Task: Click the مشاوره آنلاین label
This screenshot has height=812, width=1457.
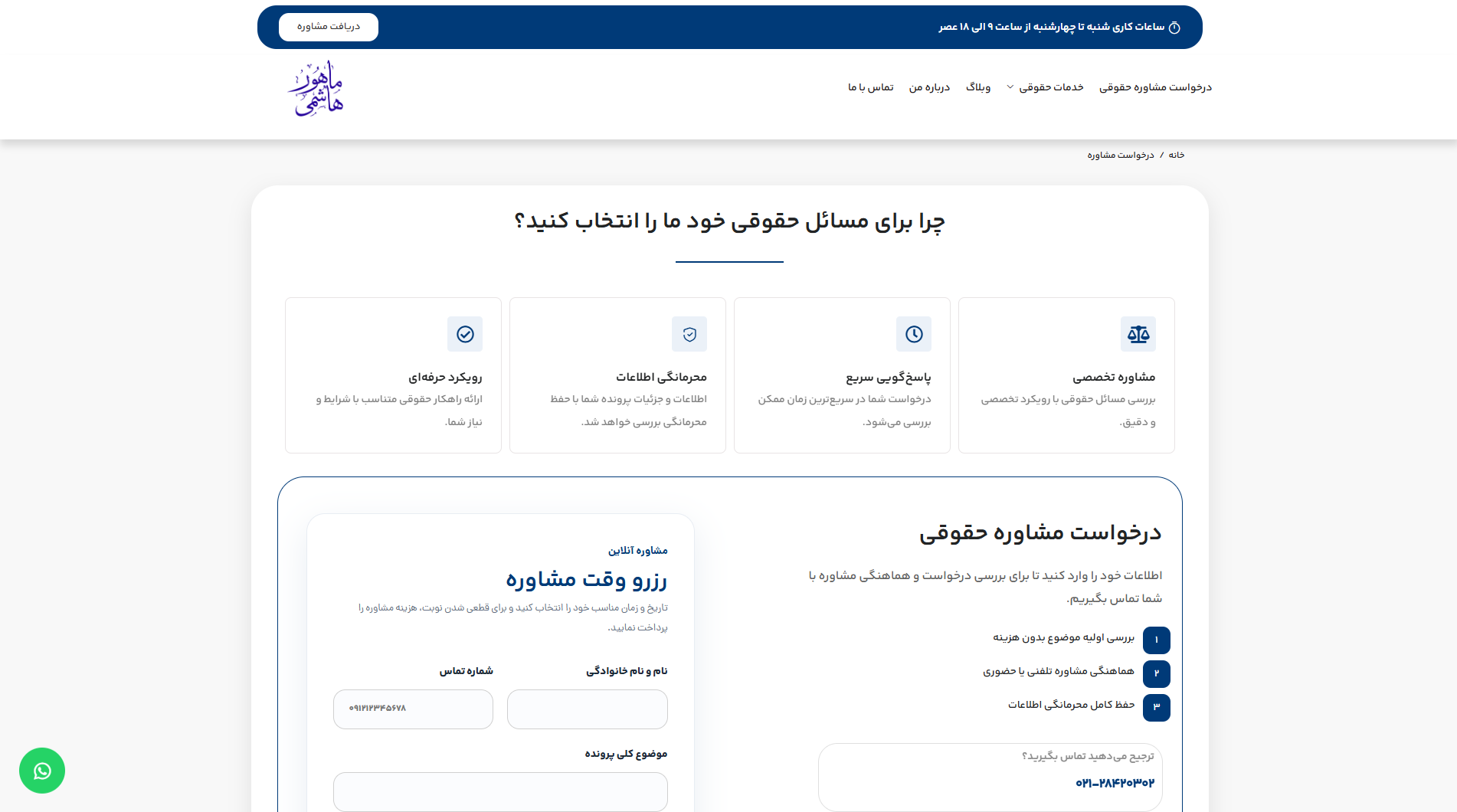Action: click(637, 551)
